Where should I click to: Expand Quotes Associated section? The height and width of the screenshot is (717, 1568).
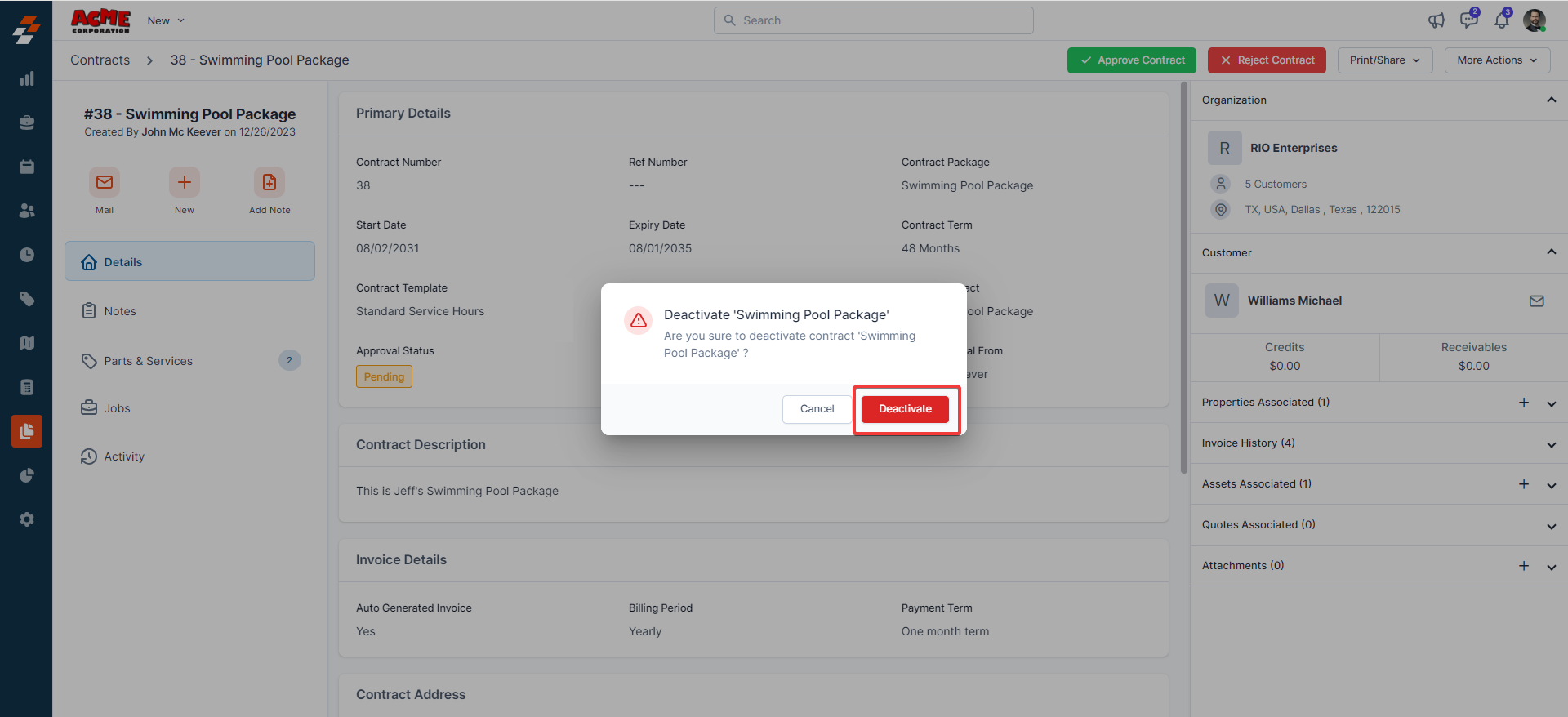1551,526
